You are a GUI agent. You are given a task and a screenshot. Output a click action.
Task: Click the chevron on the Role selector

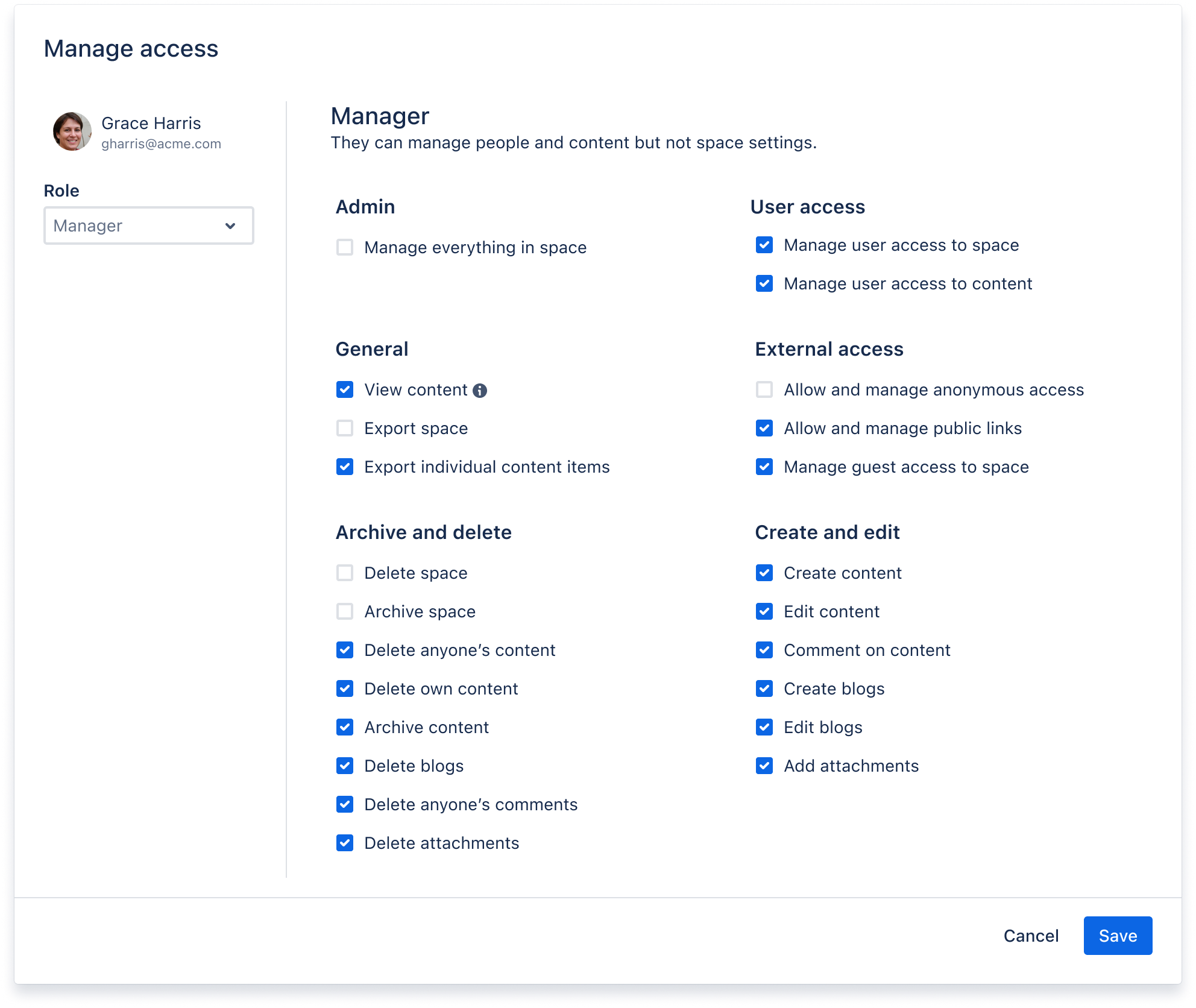click(231, 225)
